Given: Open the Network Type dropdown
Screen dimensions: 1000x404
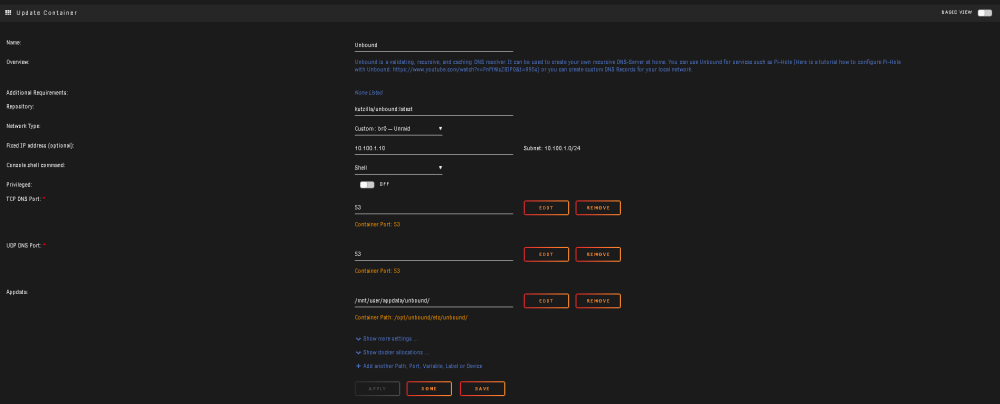Looking at the screenshot, I should [399, 129].
